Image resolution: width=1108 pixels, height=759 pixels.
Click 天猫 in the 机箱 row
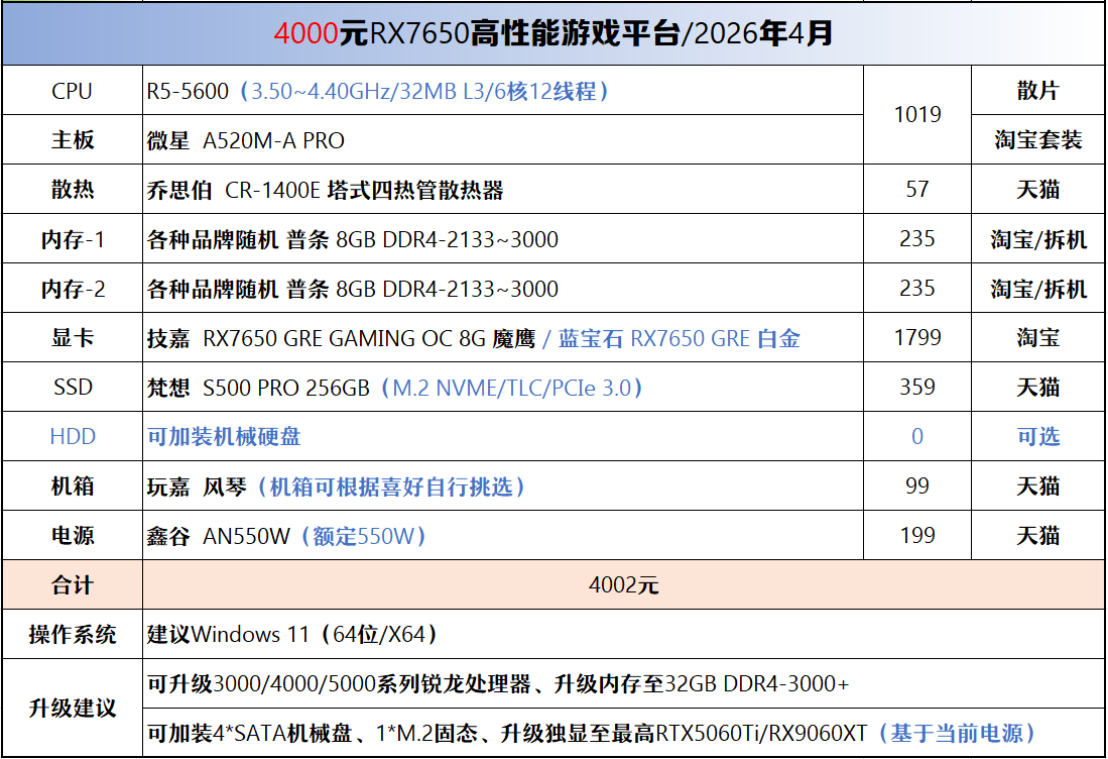tap(1038, 486)
